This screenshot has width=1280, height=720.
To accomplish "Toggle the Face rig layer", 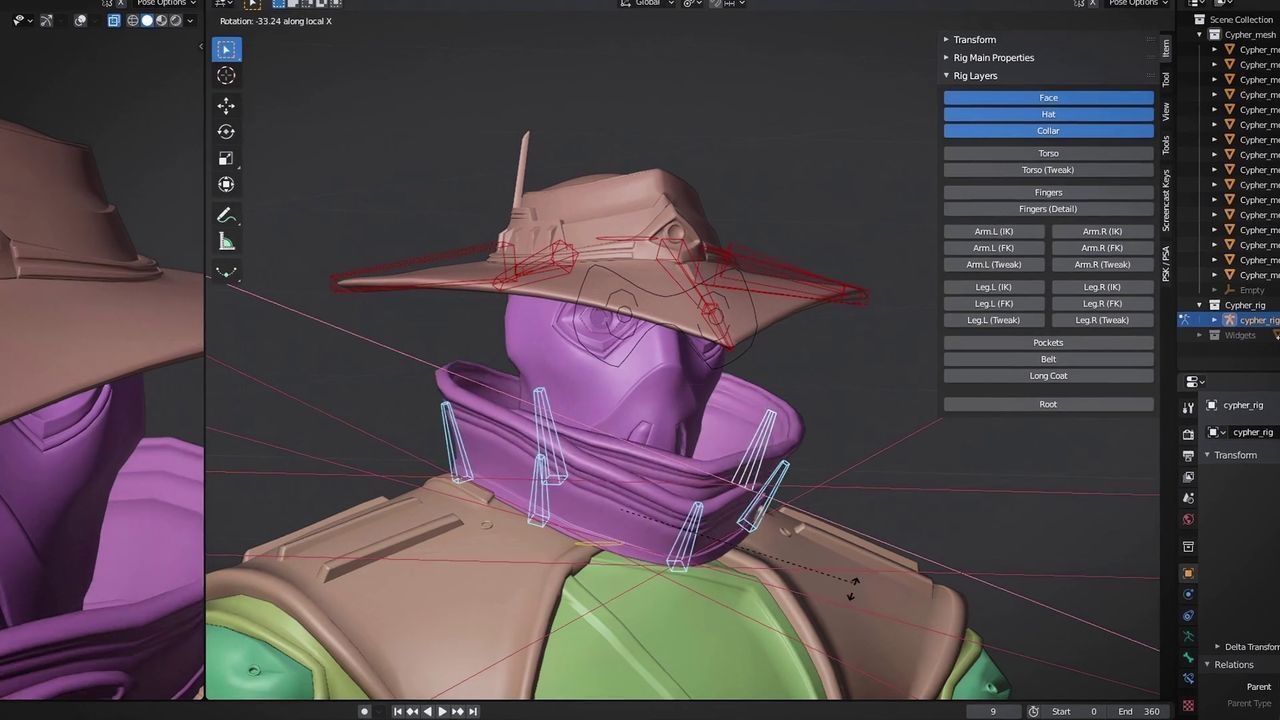I will click(1048, 98).
